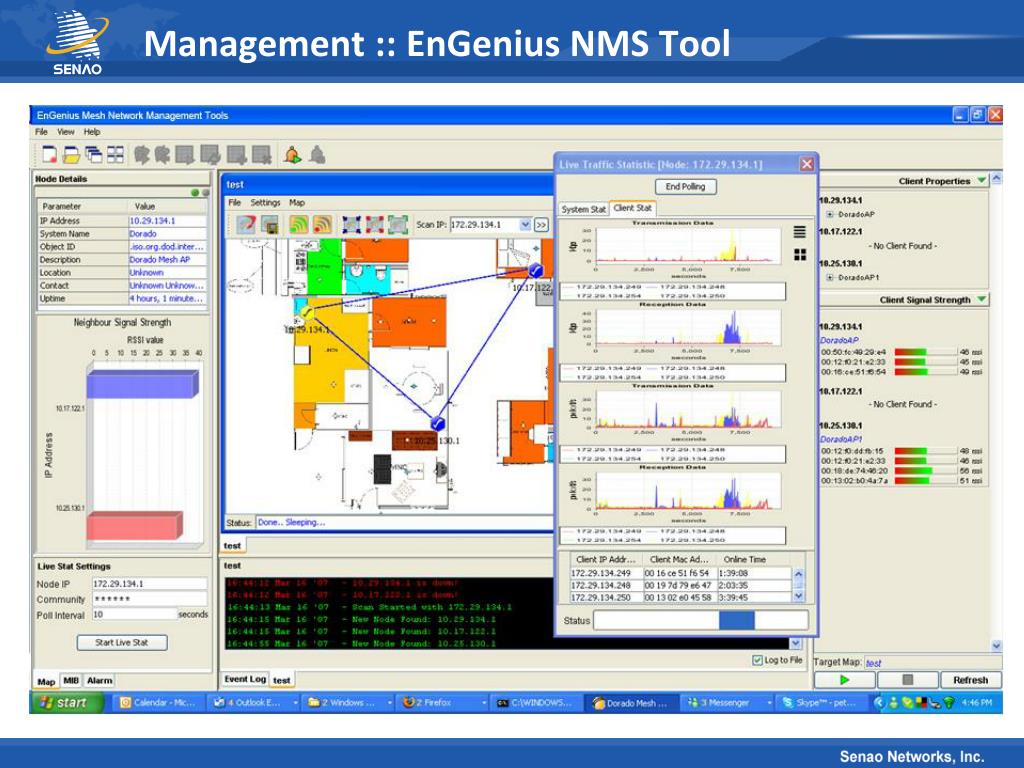Open Firefox from the taskbar
The height and width of the screenshot is (768, 1024).
point(443,703)
